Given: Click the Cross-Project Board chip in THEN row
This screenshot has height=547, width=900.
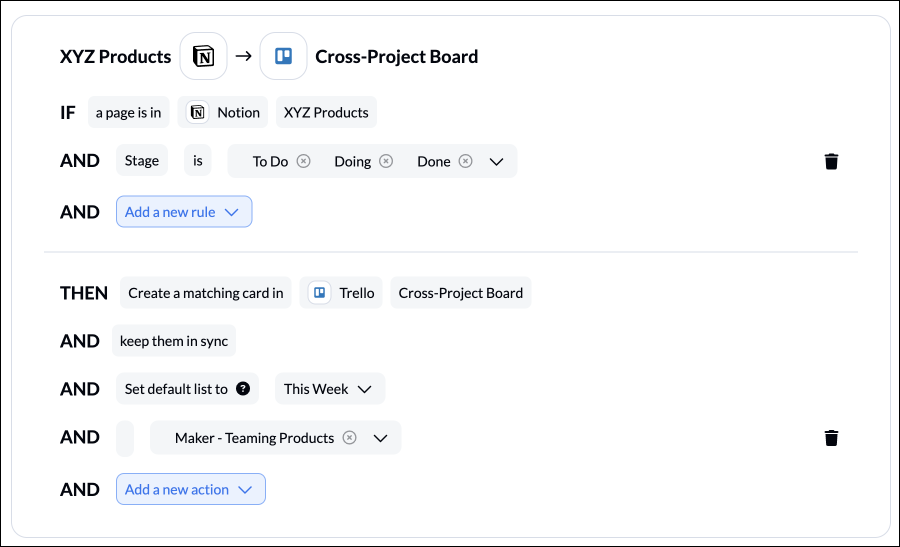Looking at the screenshot, I should [461, 293].
